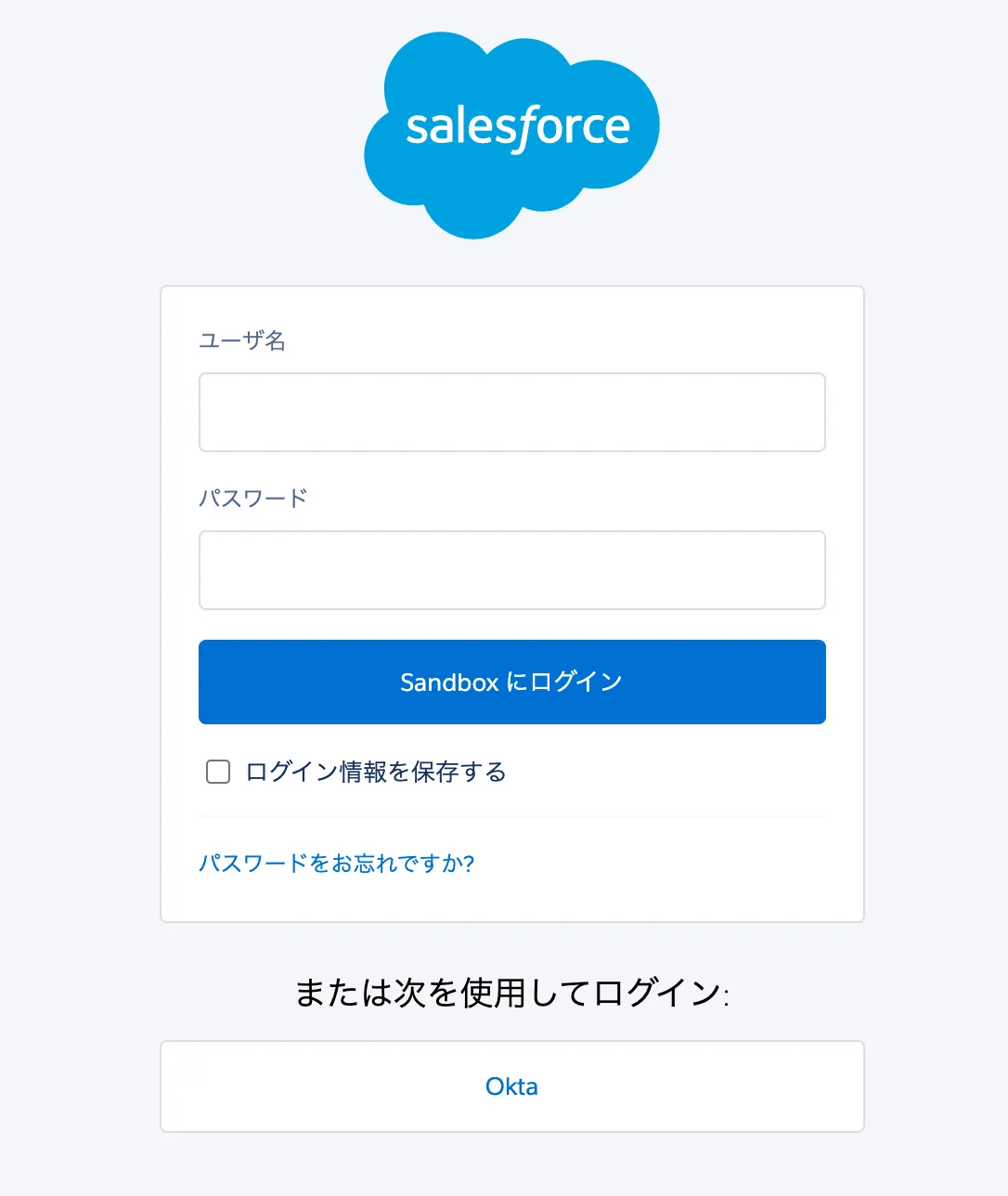Click the ログイン情報を保存する label text
The height and width of the screenshot is (1196, 1008).
pos(375,772)
